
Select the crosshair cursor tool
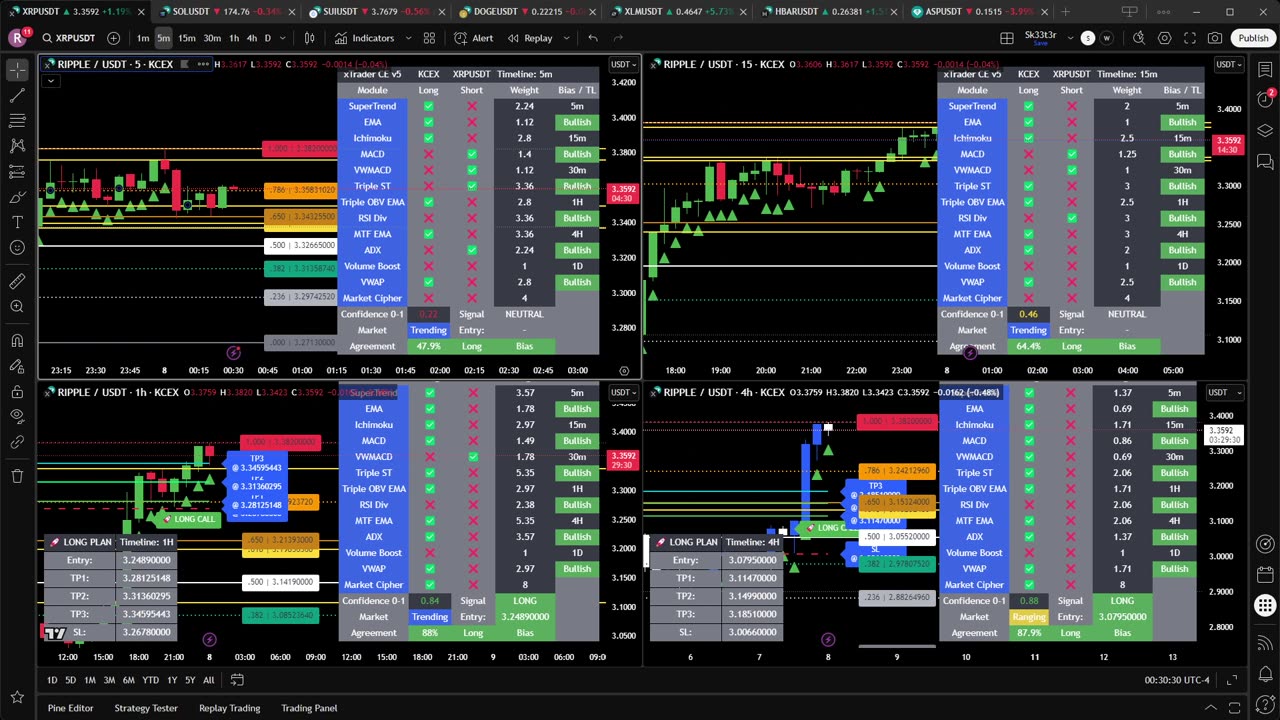(x=17, y=70)
